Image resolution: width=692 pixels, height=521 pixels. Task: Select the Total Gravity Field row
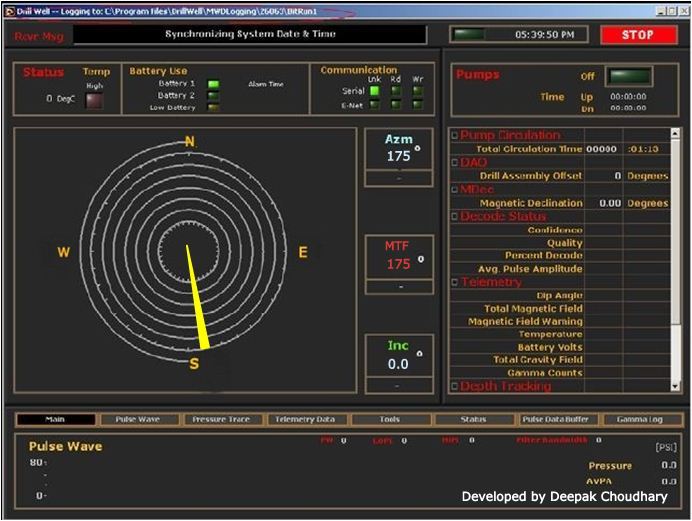(x=560, y=360)
